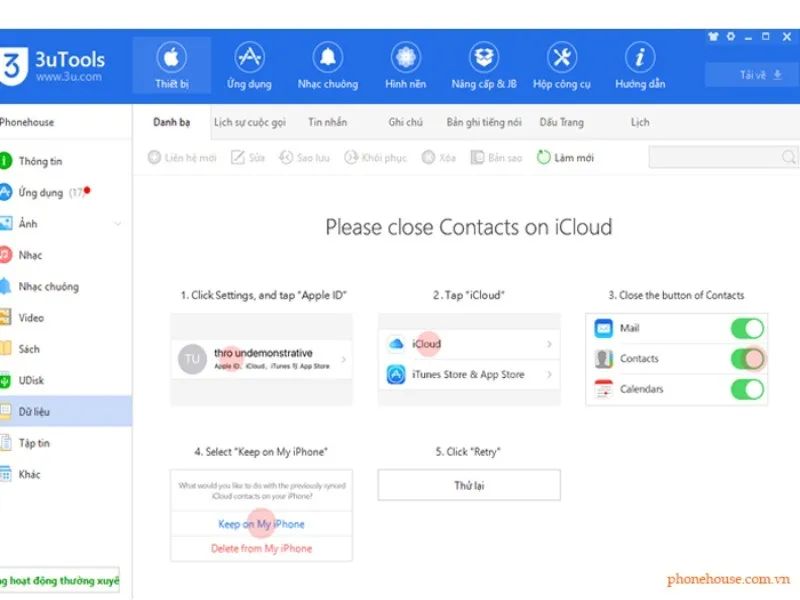Open the Hình nền wallpapers section
Image resolution: width=800 pixels, height=600 pixels.
(406, 65)
